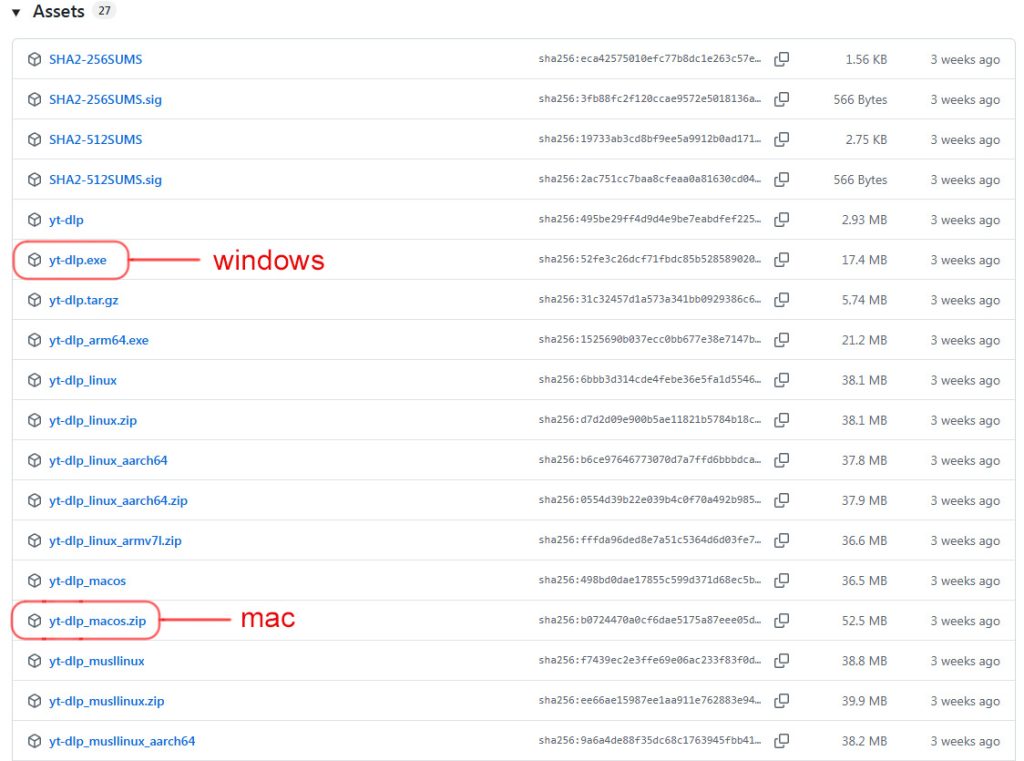Viewport: 1024px width, 761px height.
Task: Download the SHA2-256SUMS file
Action: 95,59
